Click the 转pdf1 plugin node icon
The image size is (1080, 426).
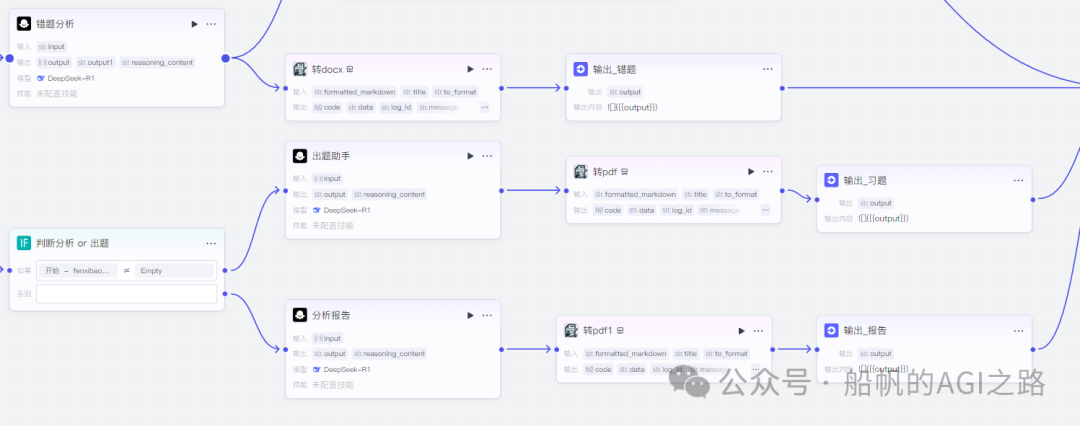[571, 331]
